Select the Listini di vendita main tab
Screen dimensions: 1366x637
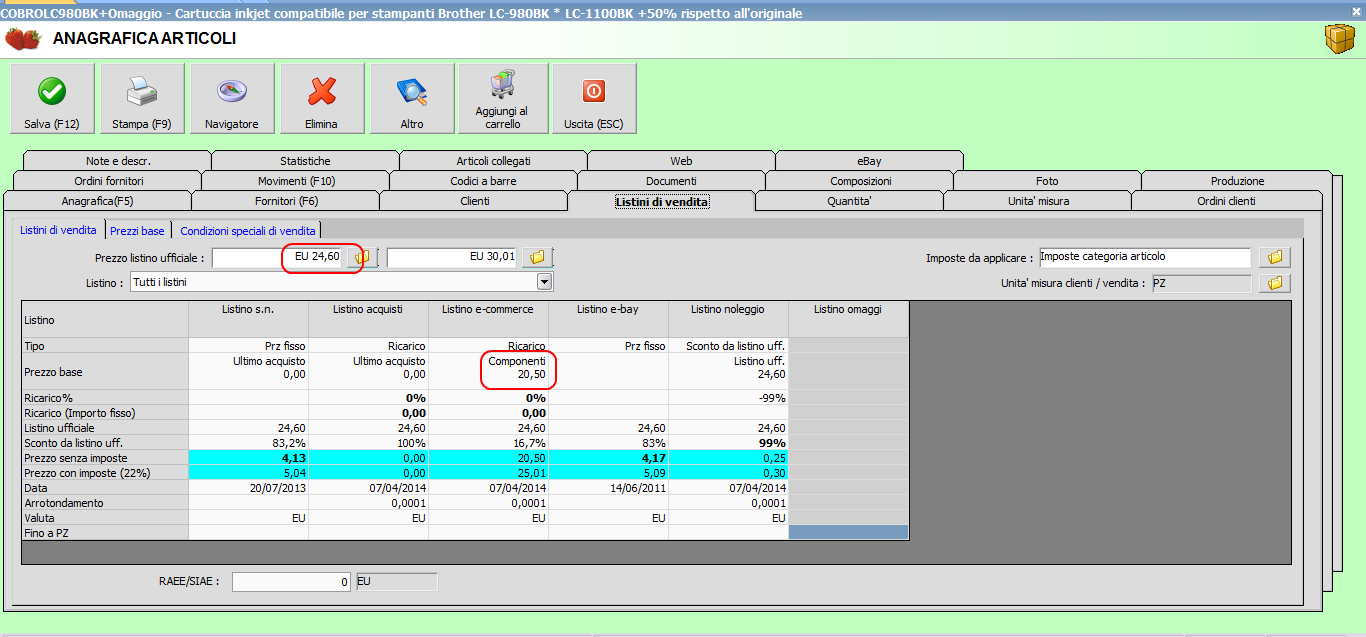coord(662,201)
